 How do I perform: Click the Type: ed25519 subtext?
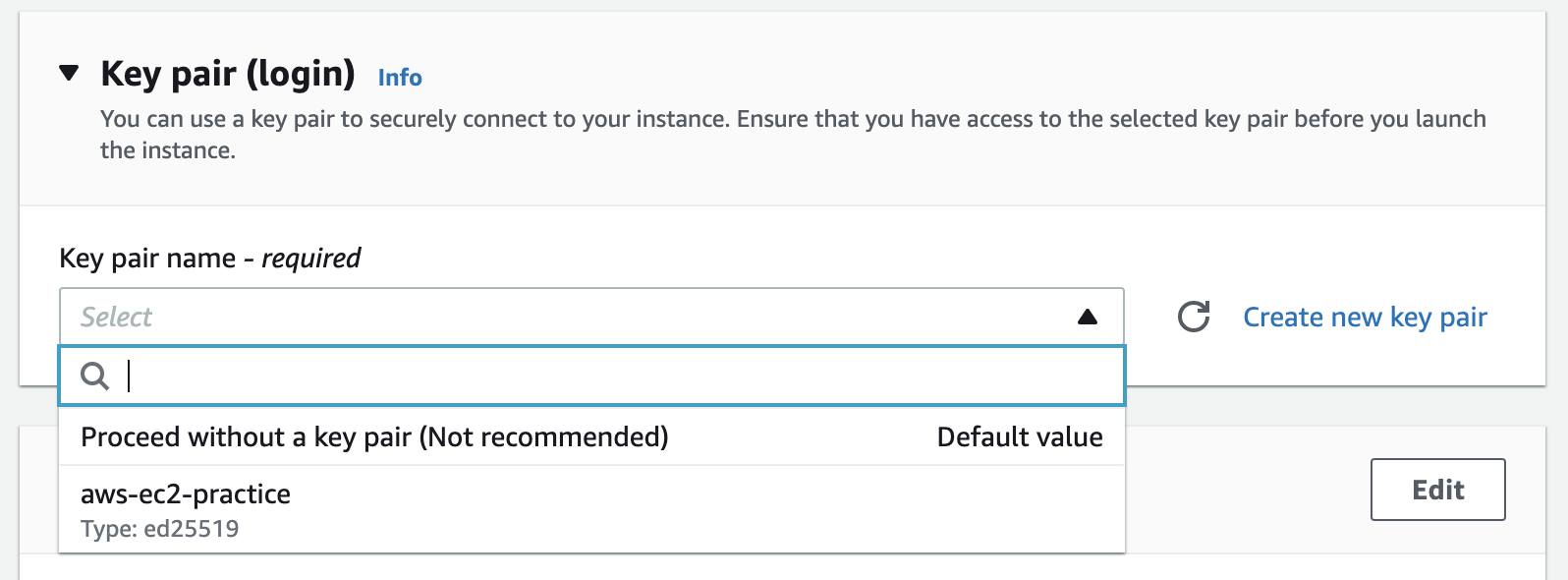(x=159, y=529)
